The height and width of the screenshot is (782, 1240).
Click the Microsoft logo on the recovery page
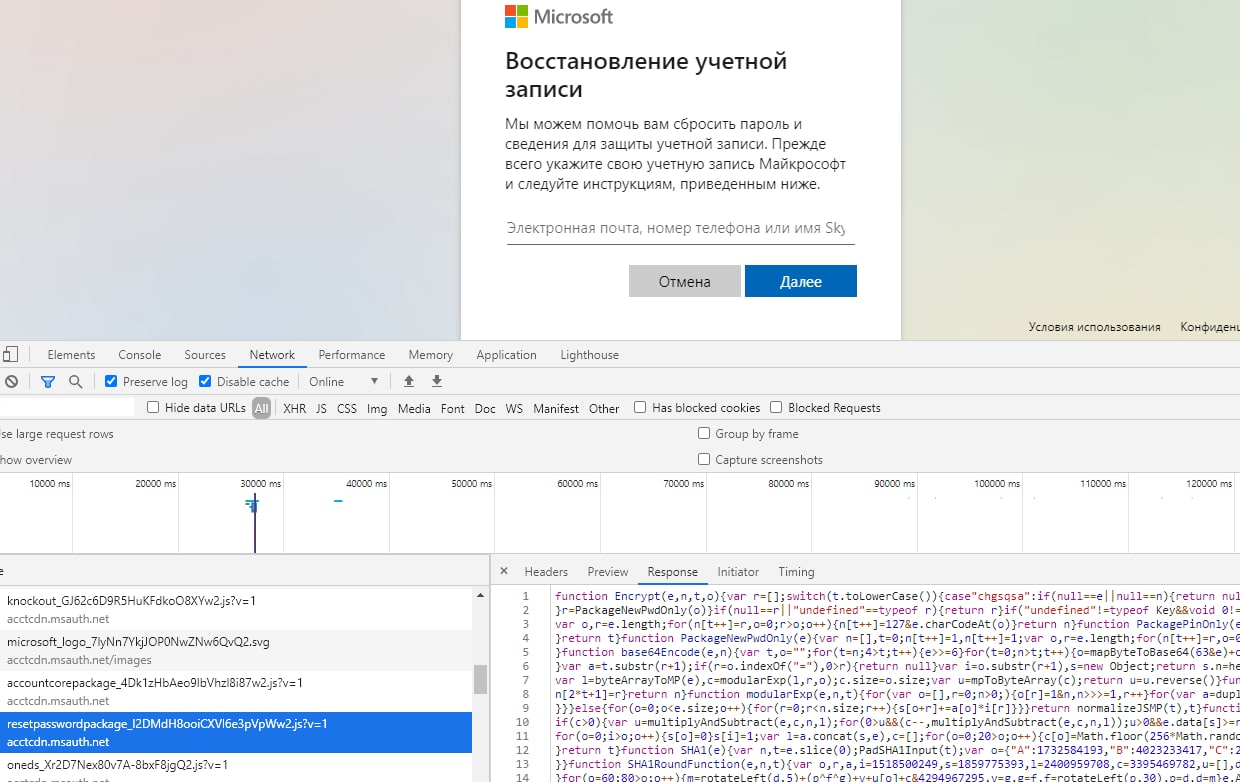coord(558,16)
